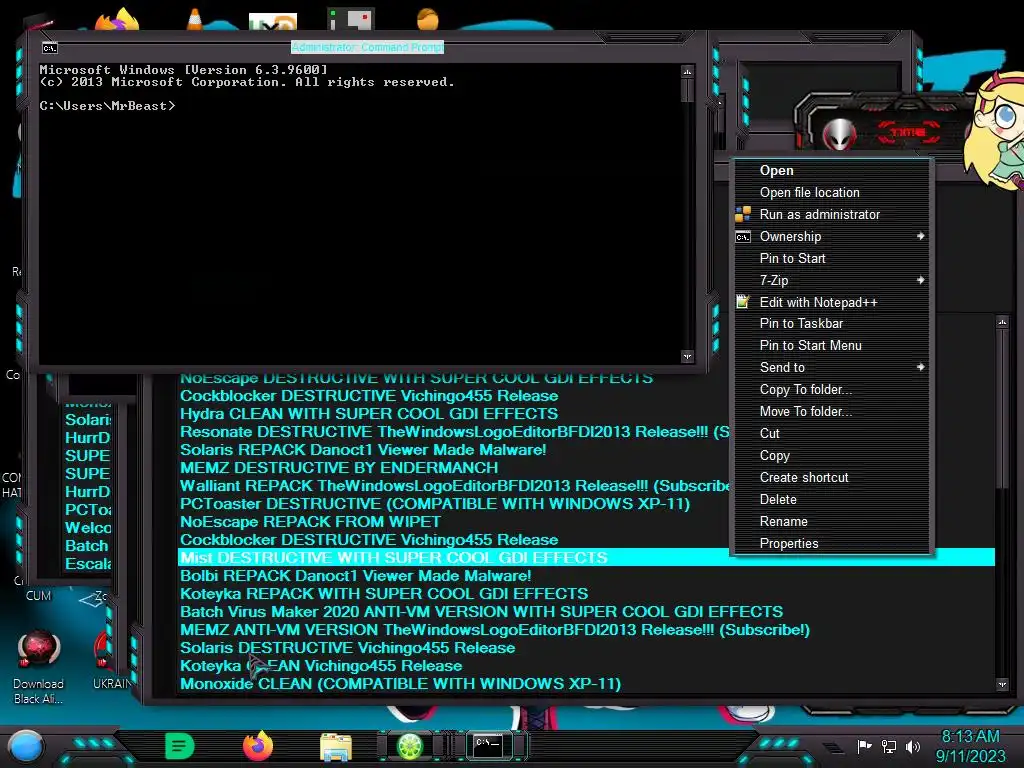Viewport: 1024px width, 768px height.
Task: Select Batch Virus Maker 2020 ANTI-VM row
Action: pyautogui.click(x=481, y=612)
